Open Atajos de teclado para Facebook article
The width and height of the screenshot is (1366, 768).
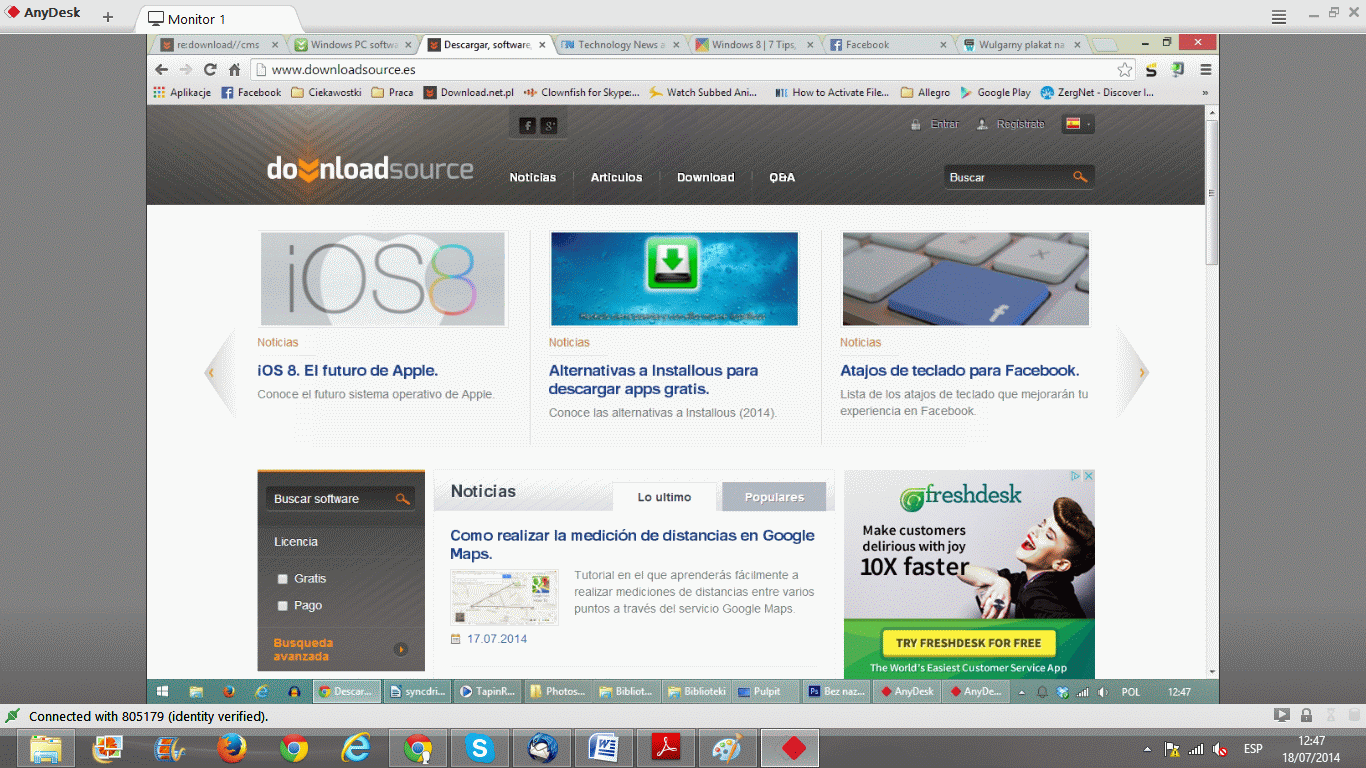click(960, 370)
